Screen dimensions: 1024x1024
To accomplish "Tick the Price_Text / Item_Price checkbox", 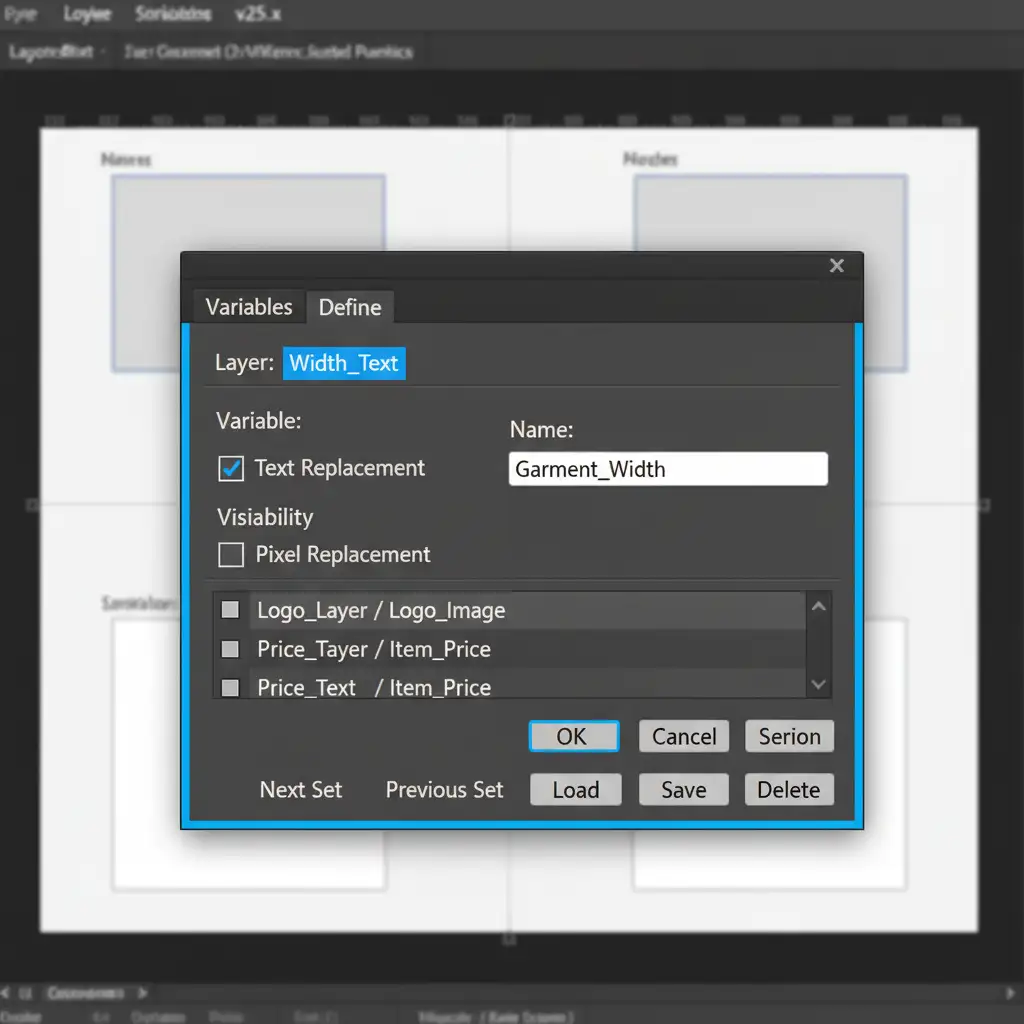I will [230, 688].
